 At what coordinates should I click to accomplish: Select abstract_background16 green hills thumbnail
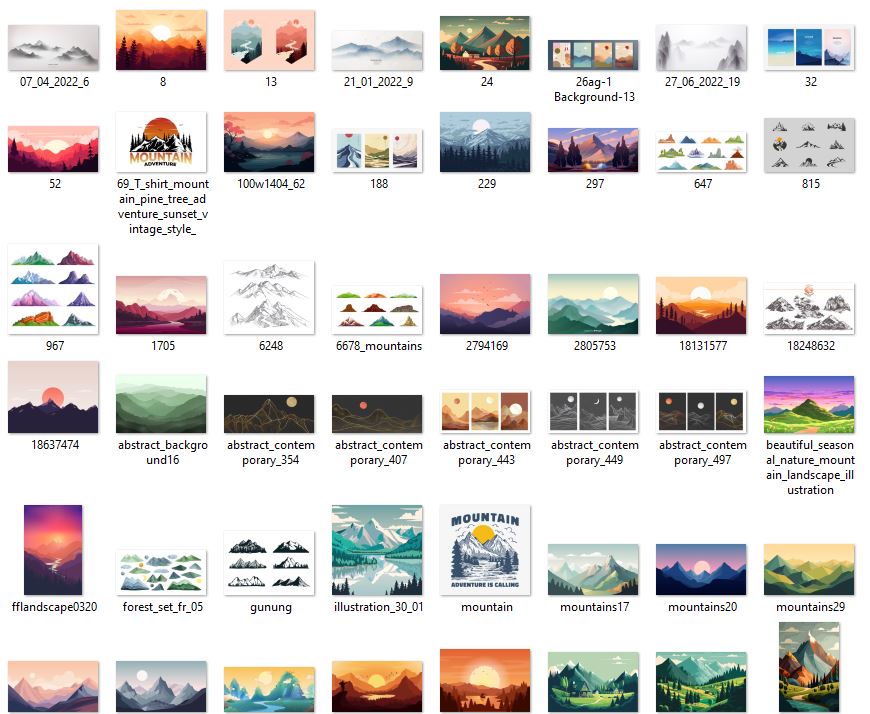pyautogui.click(x=161, y=404)
